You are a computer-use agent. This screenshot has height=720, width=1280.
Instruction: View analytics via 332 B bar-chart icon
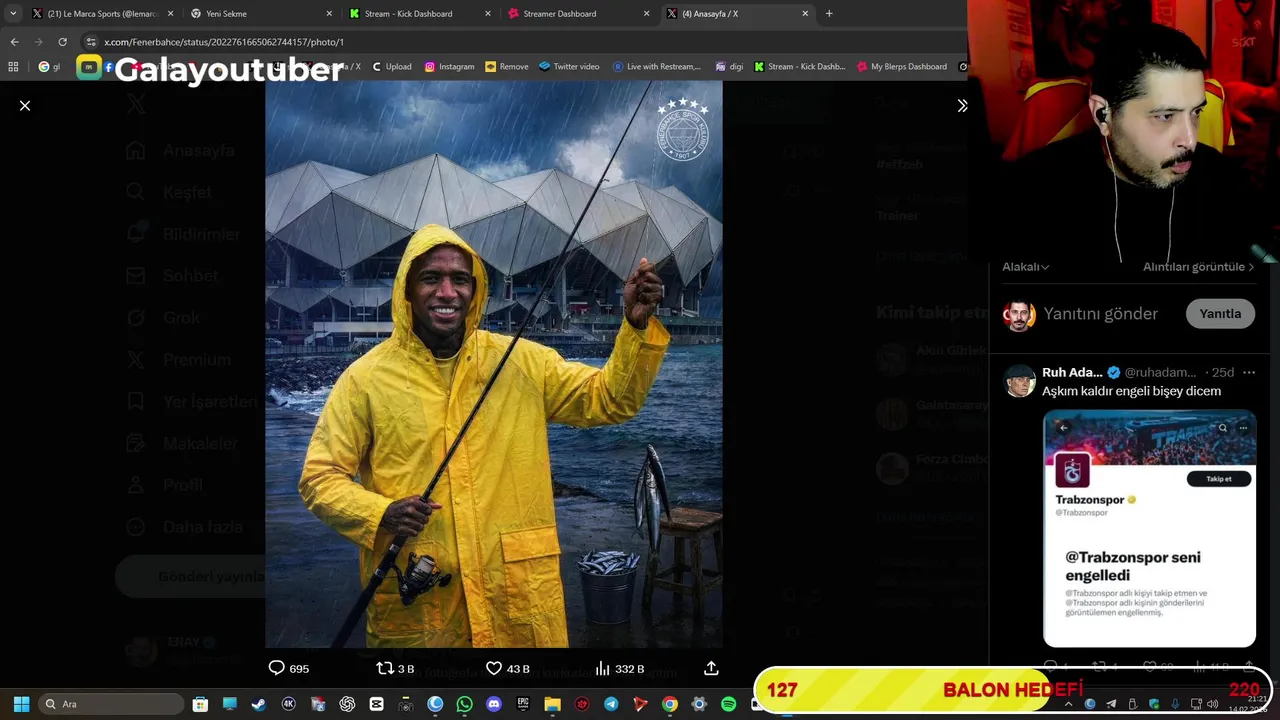pyautogui.click(x=619, y=668)
